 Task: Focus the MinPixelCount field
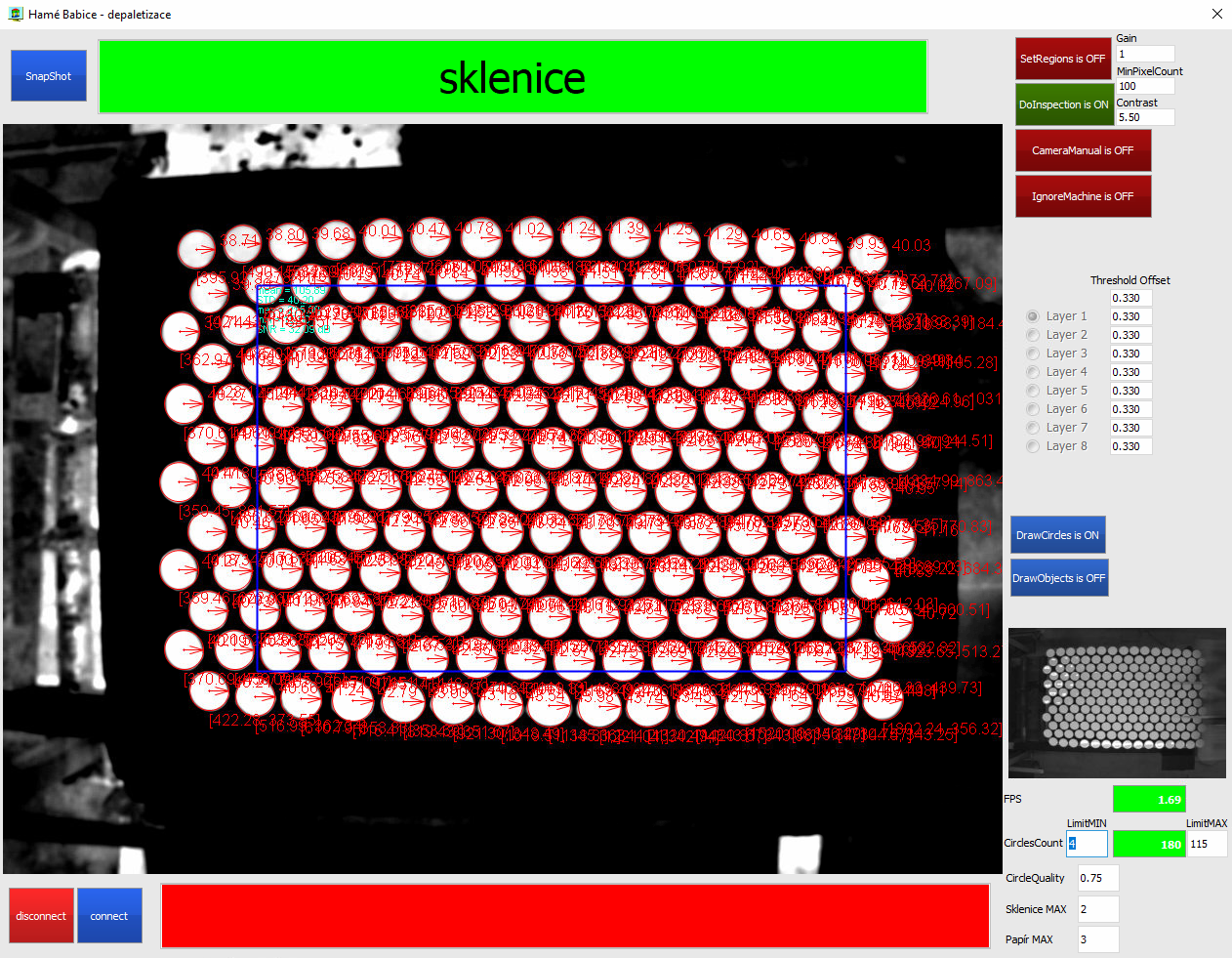pos(1145,86)
